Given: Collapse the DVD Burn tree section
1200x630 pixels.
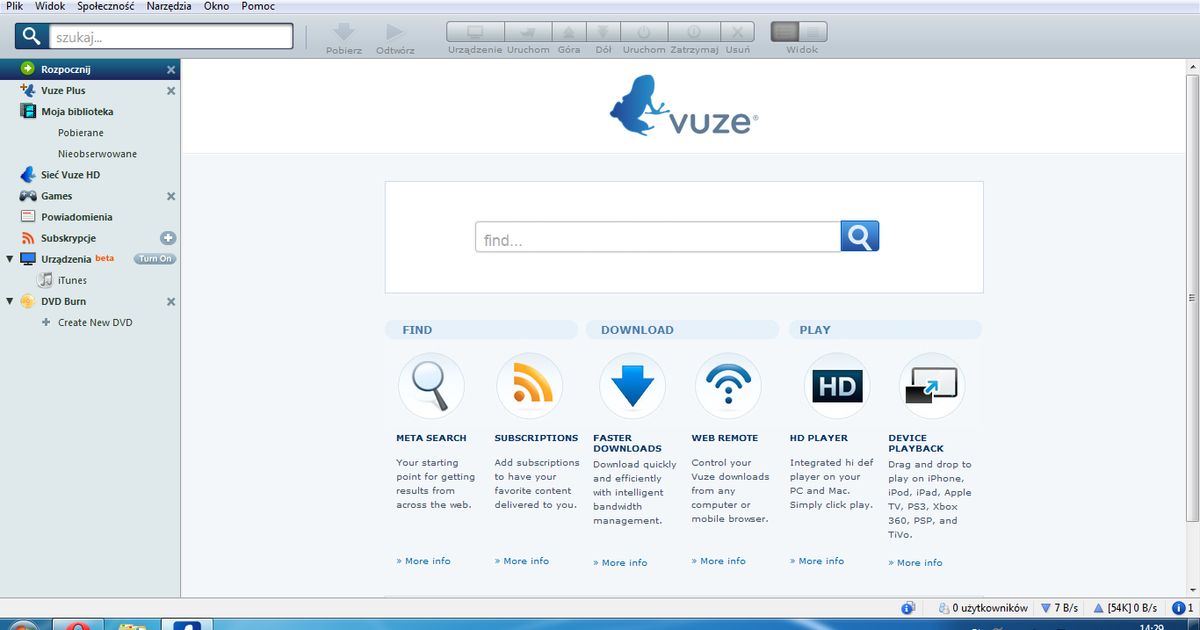Looking at the screenshot, I should tap(8, 301).
